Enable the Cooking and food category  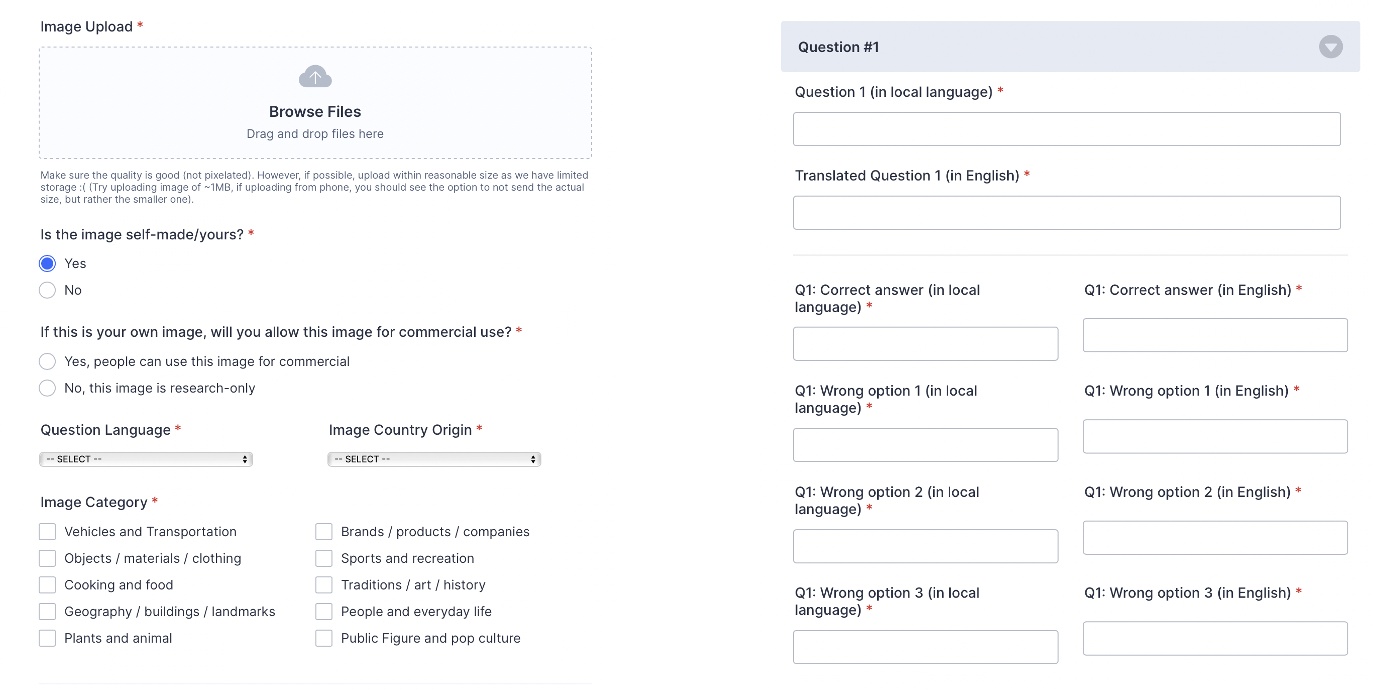(x=47, y=585)
